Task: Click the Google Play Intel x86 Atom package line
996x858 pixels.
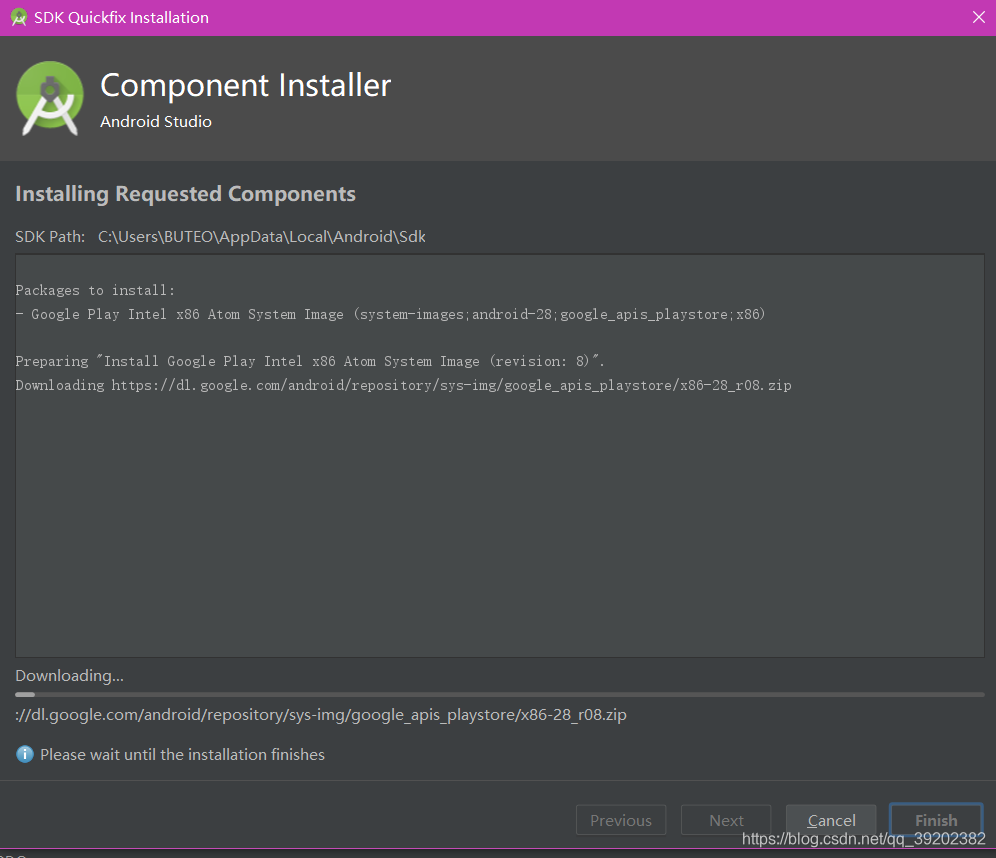Action: coord(390,314)
